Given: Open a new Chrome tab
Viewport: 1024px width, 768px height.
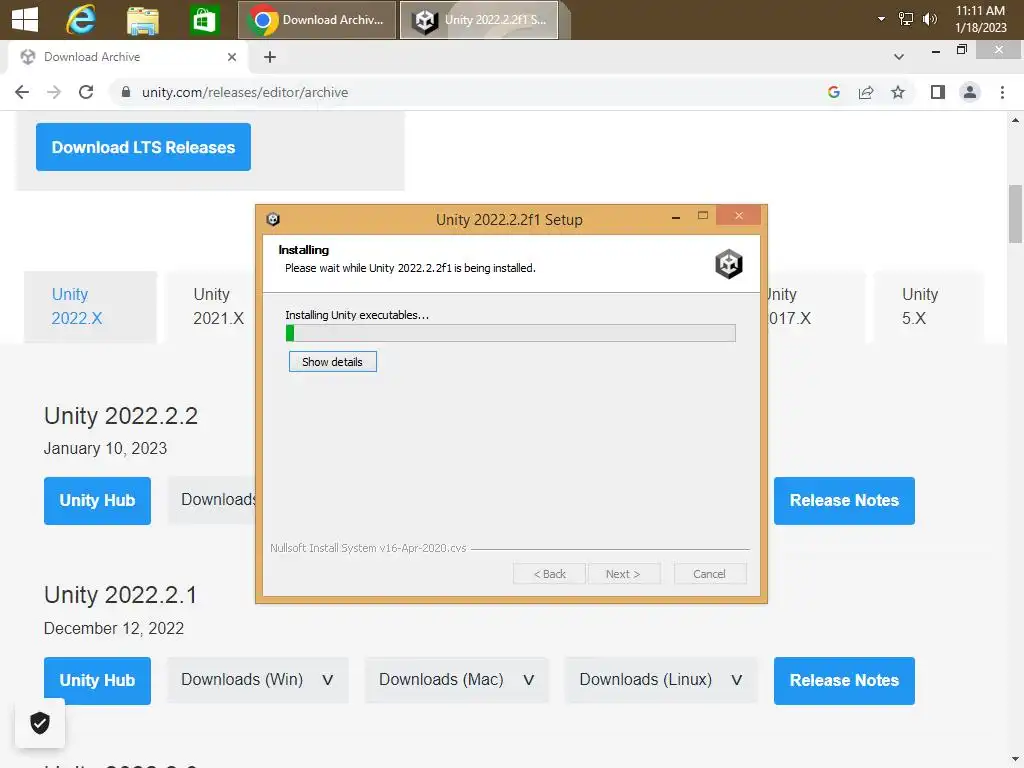Looking at the screenshot, I should pyautogui.click(x=270, y=57).
